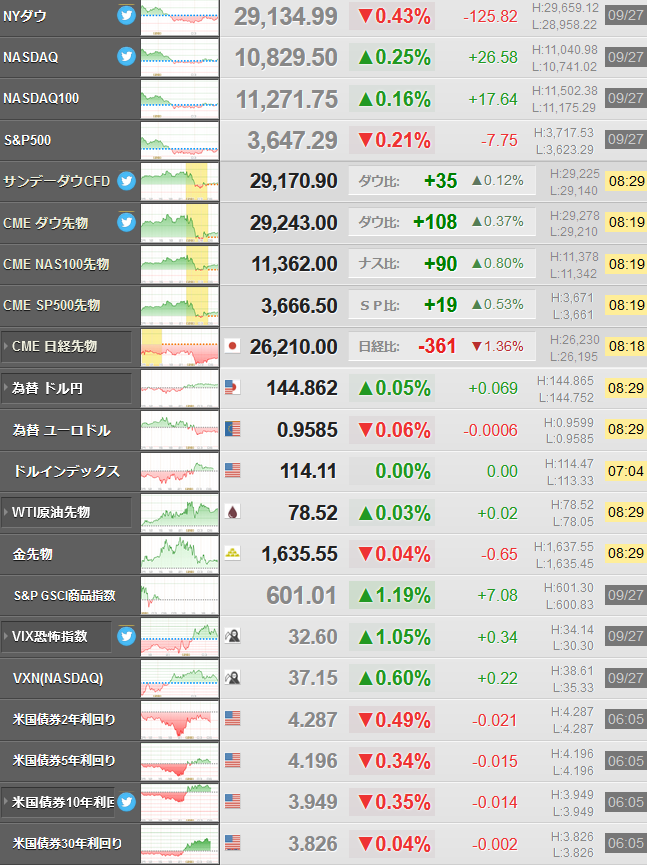The image size is (647, 865).
Task: Open the NYダウ index link
Action: (x=25, y=16)
